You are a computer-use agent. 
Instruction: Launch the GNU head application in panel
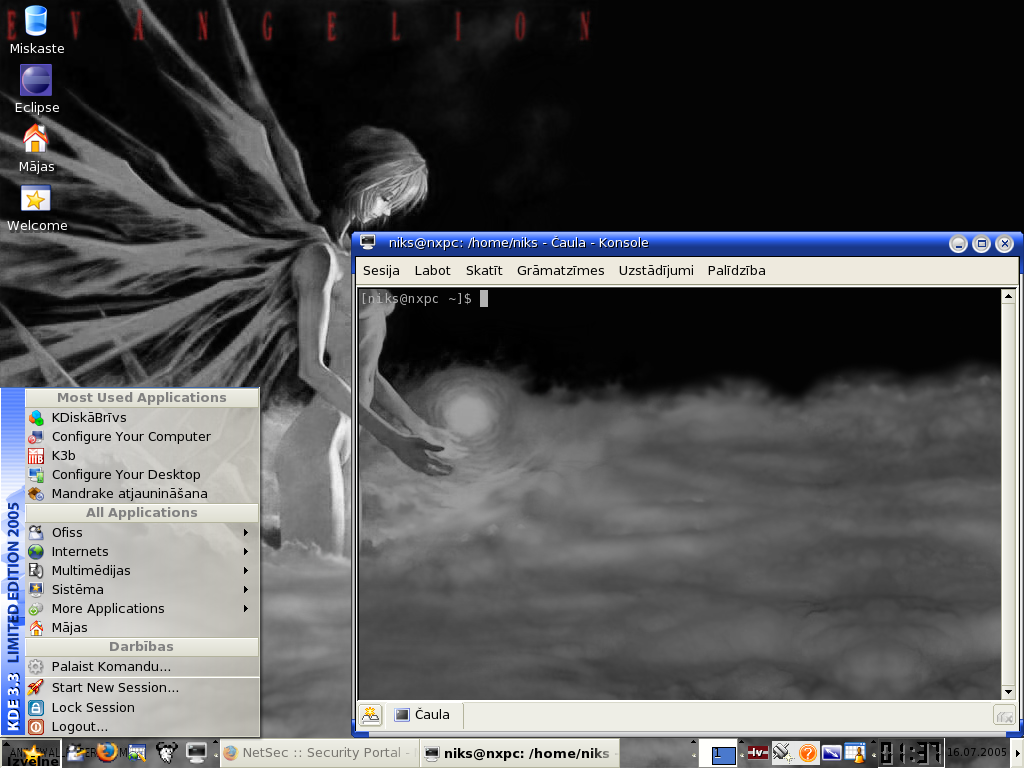tap(167, 753)
